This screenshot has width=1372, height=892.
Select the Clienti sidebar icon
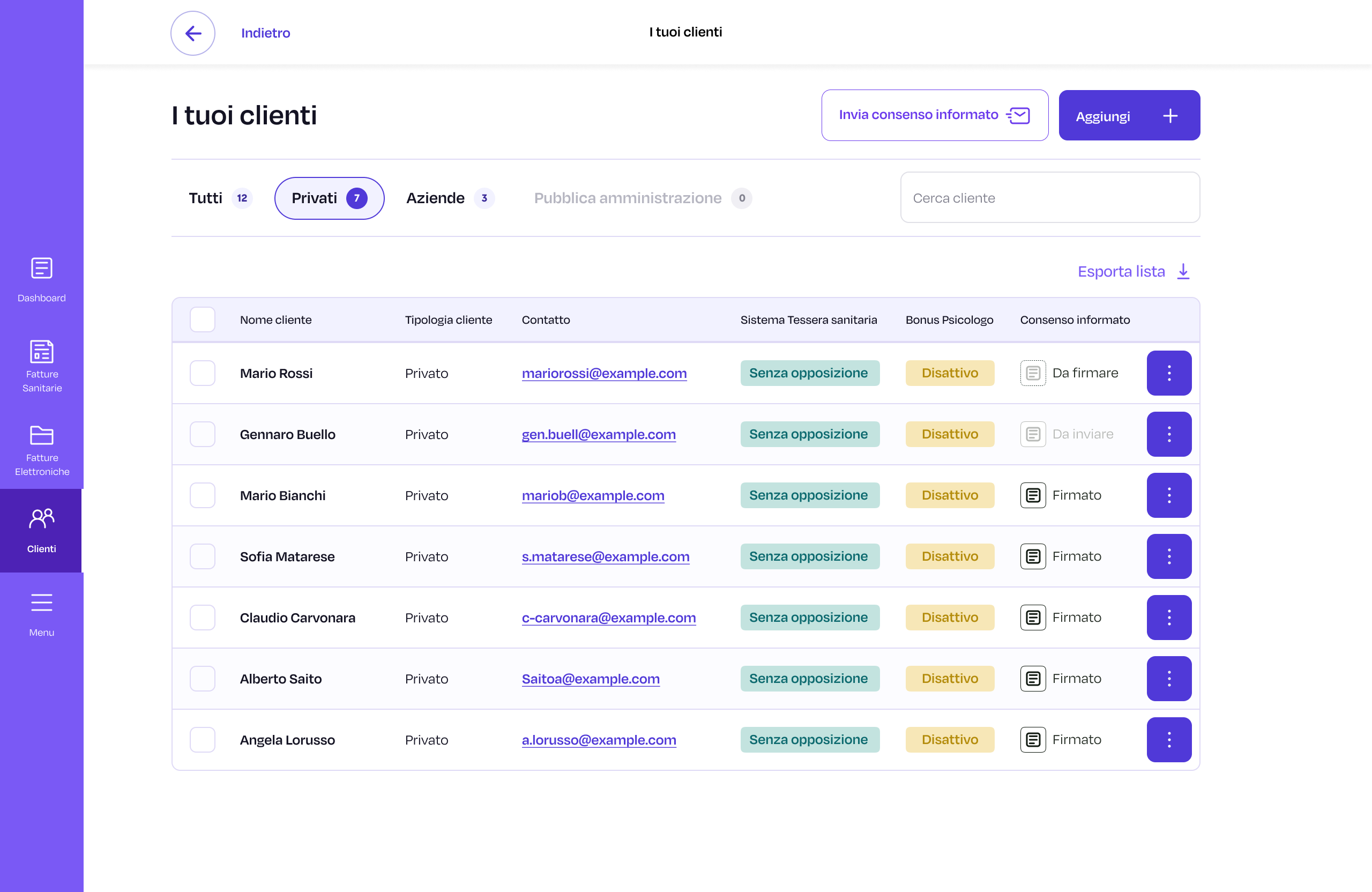pyautogui.click(x=41, y=519)
